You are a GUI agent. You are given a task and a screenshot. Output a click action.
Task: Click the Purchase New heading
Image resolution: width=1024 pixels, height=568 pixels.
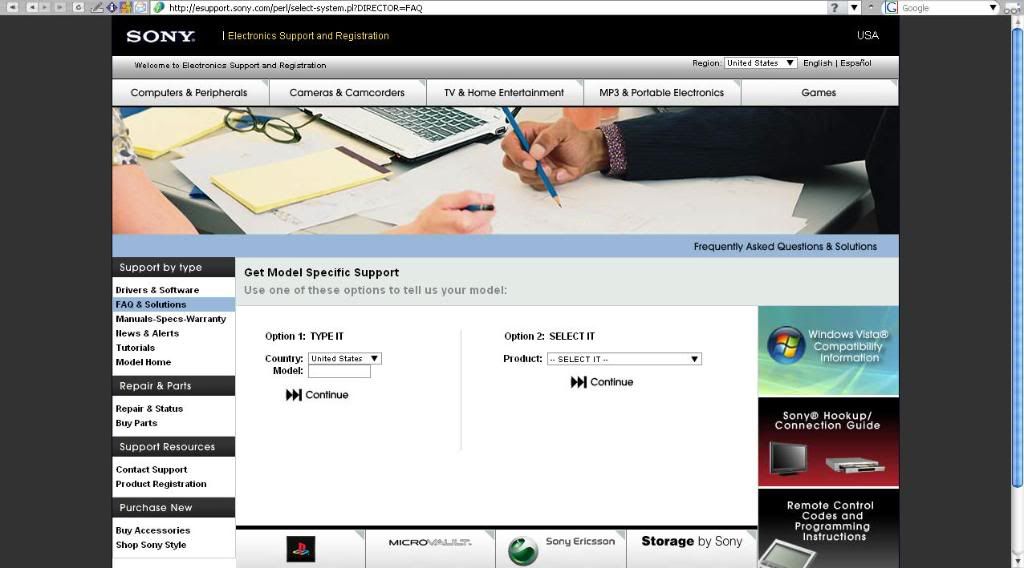click(x=156, y=507)
